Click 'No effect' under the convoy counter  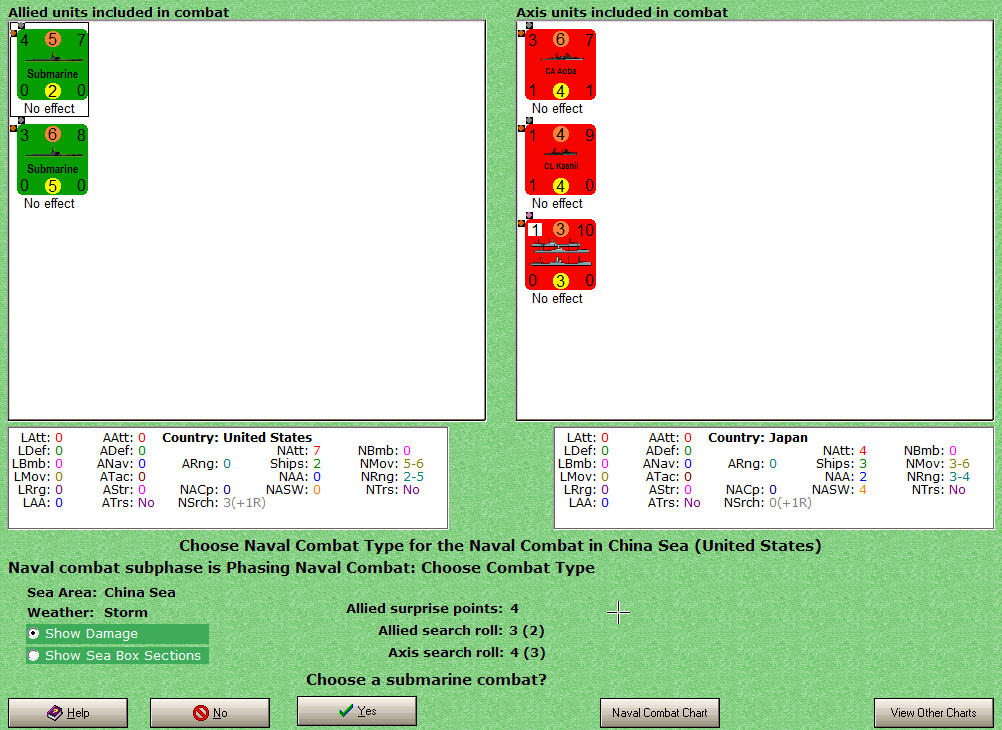pos(557,299)
